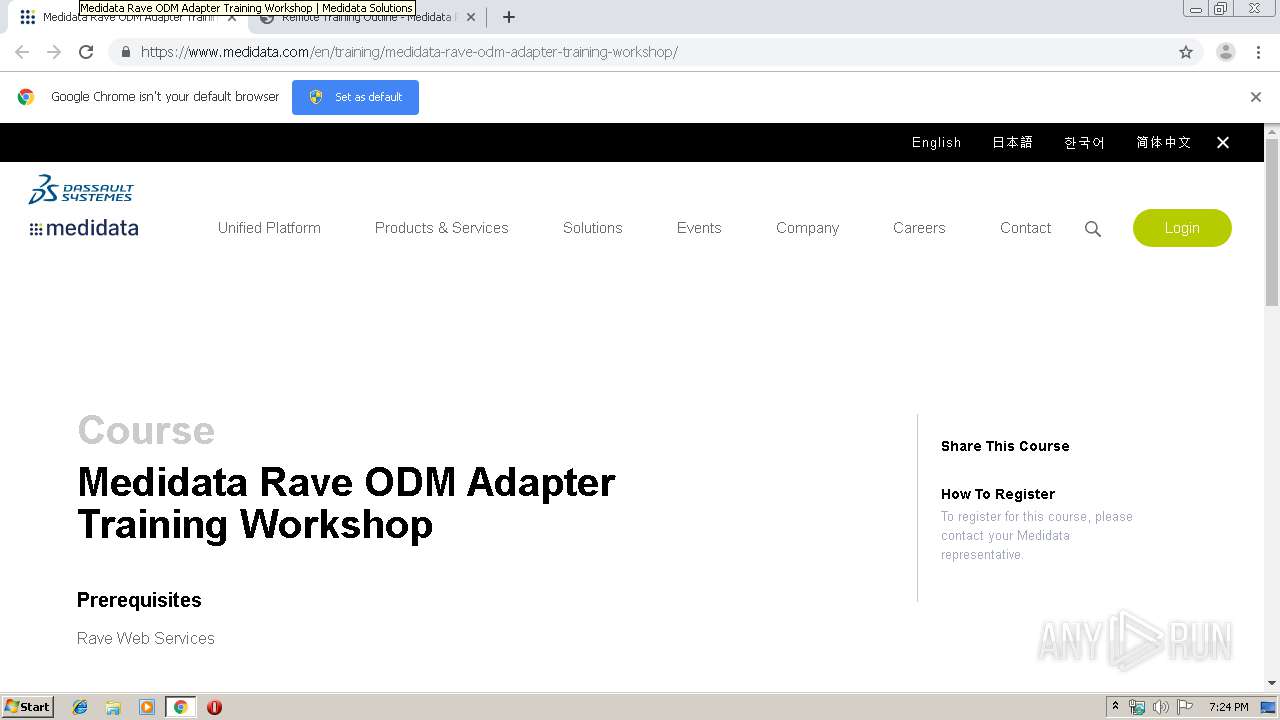The height and width of the screenshot is (720, 1280).
Task: Open the media player taskbar icon
Action: (x=147, y=707)
